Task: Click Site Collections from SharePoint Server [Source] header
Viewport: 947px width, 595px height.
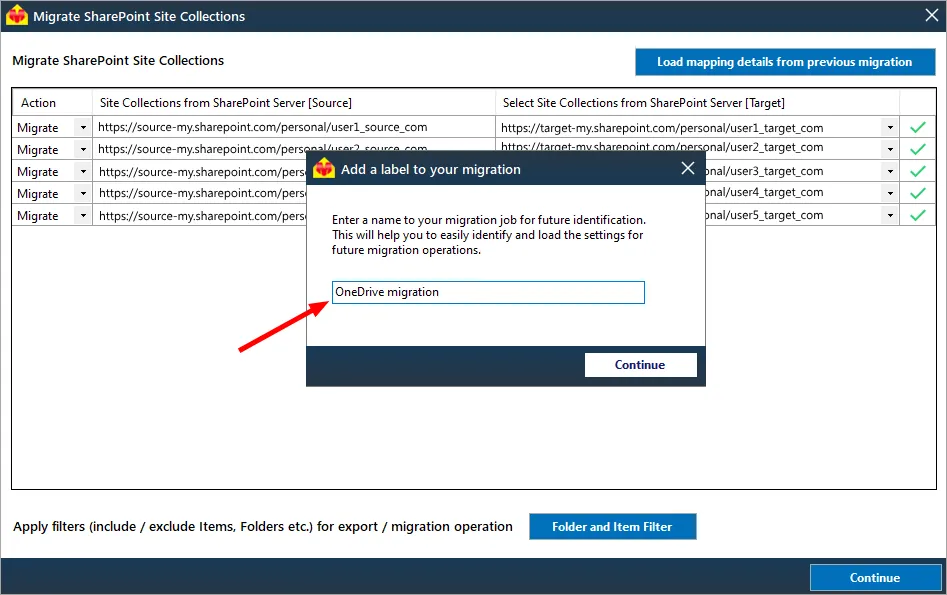Action: [x=294, y=103]
